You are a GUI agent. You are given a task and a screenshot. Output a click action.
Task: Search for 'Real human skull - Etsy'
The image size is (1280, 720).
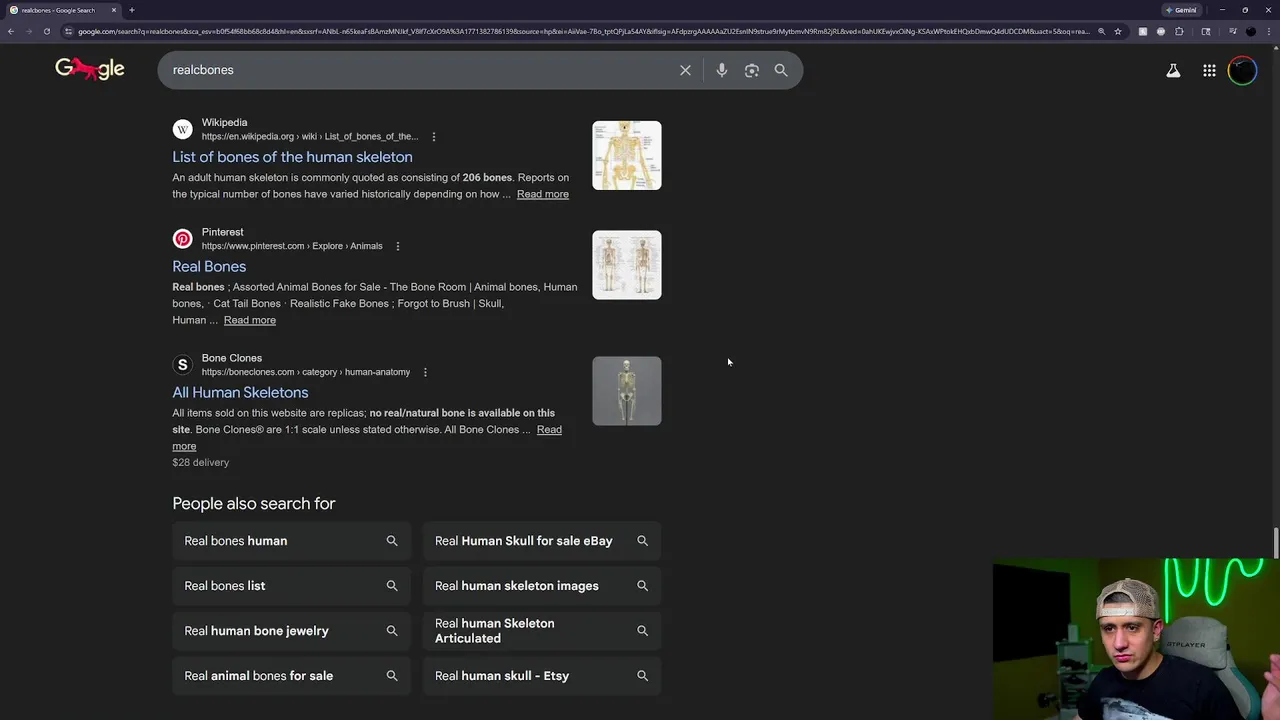point(542,676)
